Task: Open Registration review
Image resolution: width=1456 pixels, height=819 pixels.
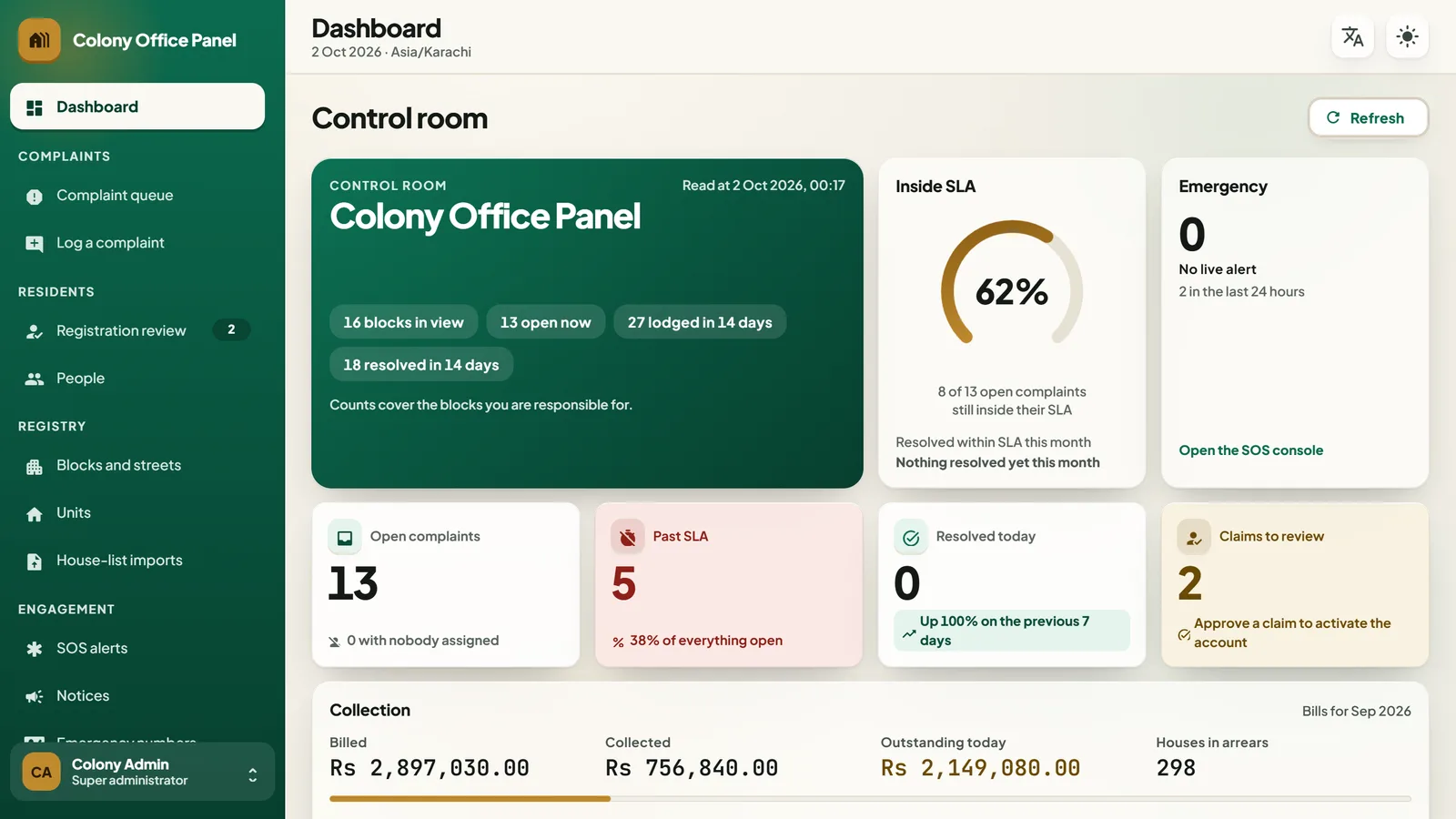Action: coord(137,330)
